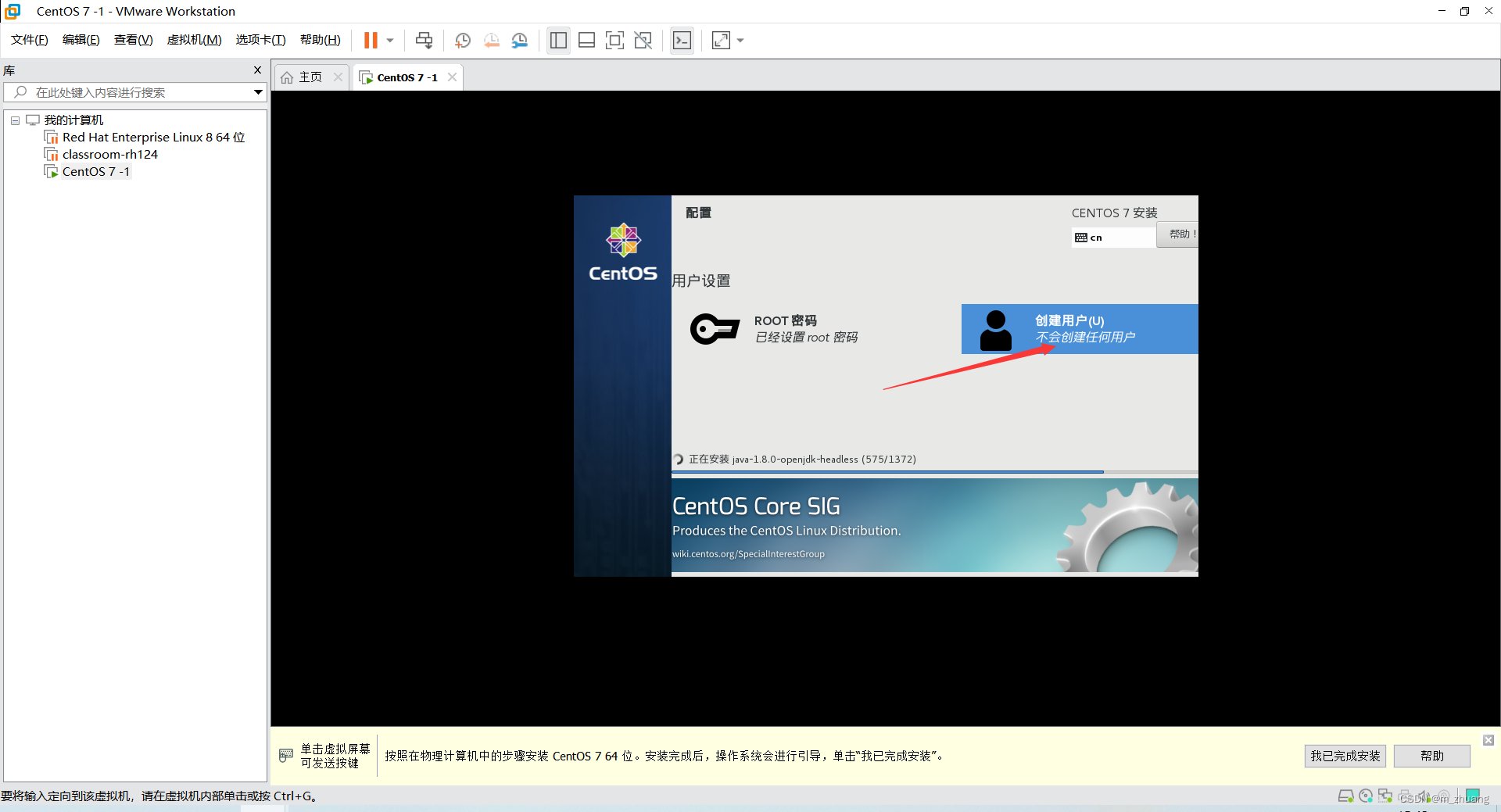This screenshot has width=1501, height=812.
Task: Close the yellow installation hint bar
Action: [1488, 740]
